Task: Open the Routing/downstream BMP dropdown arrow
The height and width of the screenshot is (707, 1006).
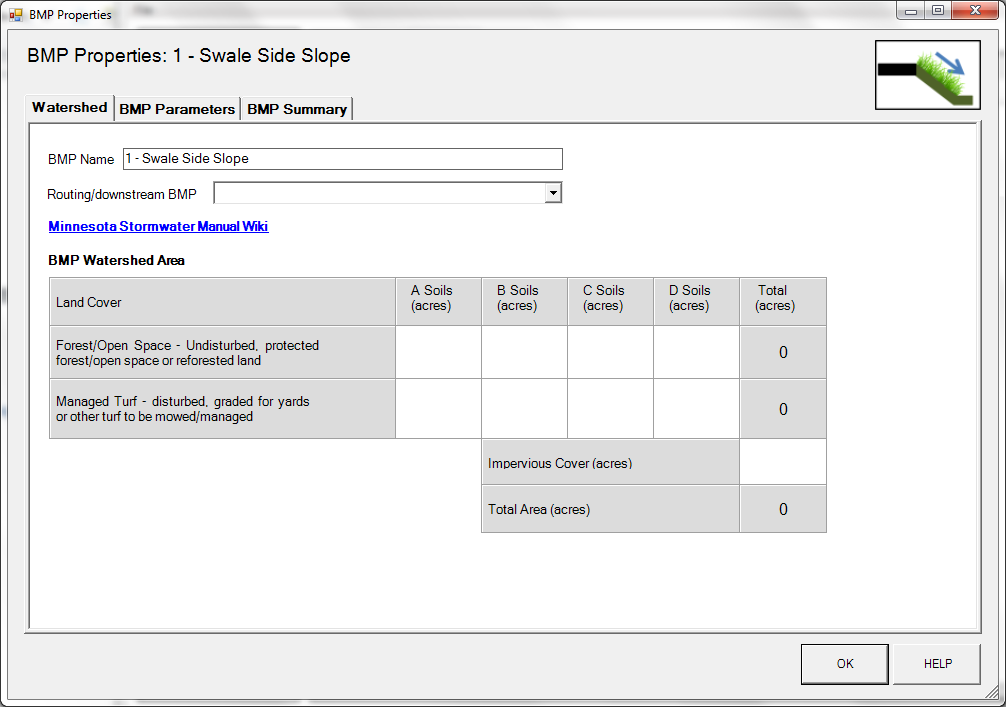Action: coord(553,193)
